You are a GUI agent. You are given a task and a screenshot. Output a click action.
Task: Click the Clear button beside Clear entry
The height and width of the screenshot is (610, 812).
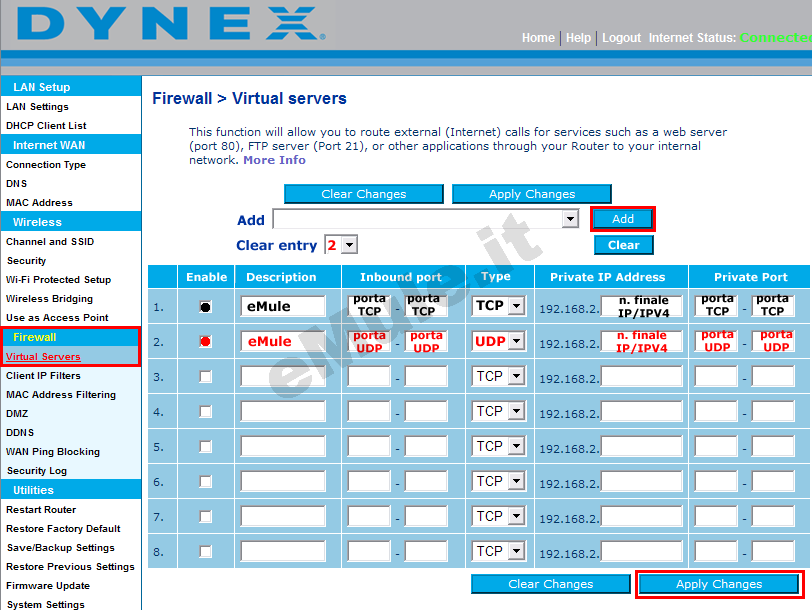click(624, 245)
